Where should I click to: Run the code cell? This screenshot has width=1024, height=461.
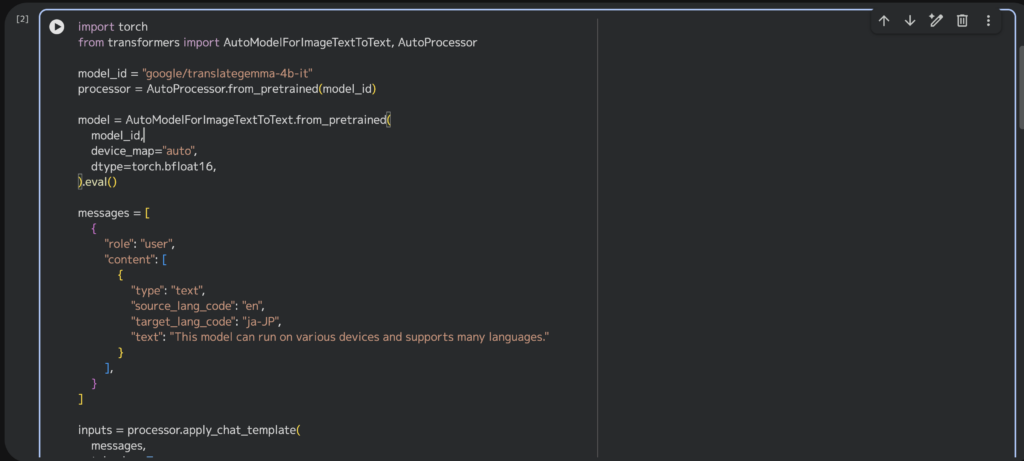[57, 27]
